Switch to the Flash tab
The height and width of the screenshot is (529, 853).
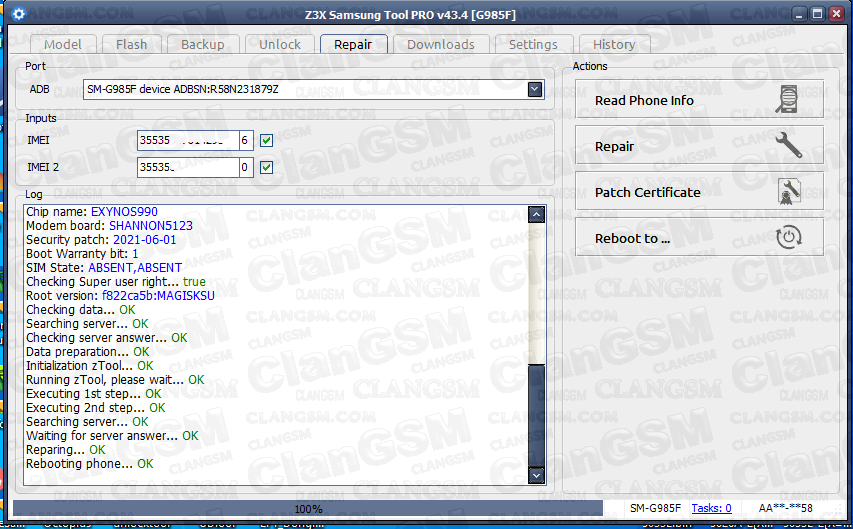point(131,44)
